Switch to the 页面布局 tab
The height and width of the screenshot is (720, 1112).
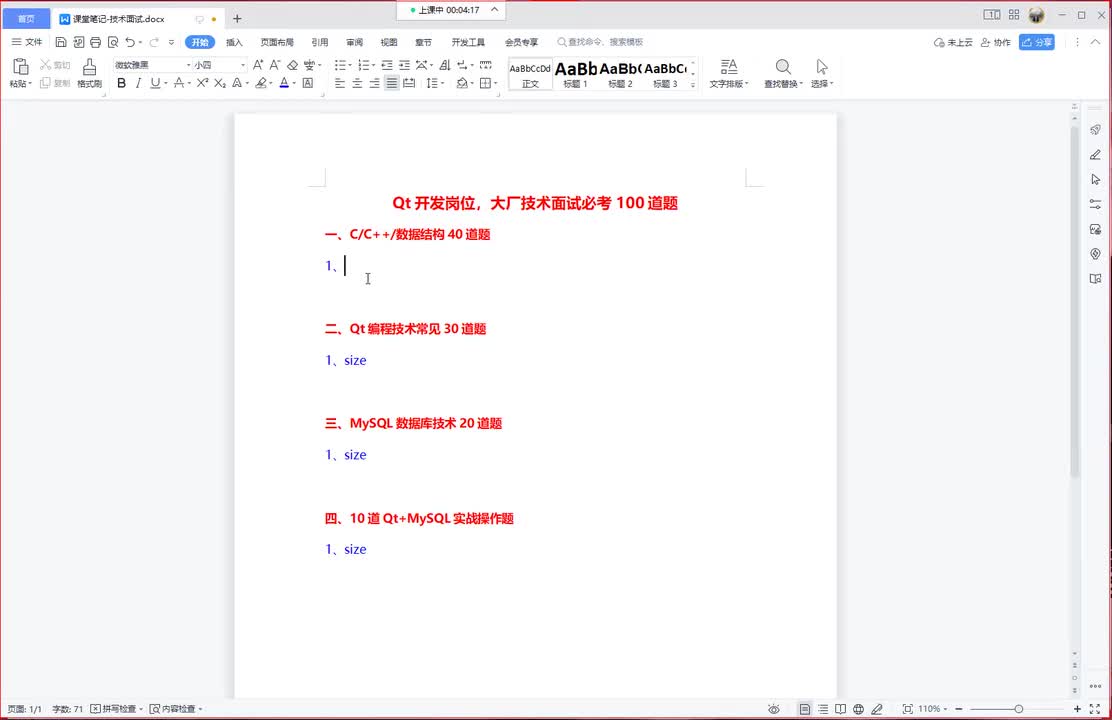tap(277, 43)
